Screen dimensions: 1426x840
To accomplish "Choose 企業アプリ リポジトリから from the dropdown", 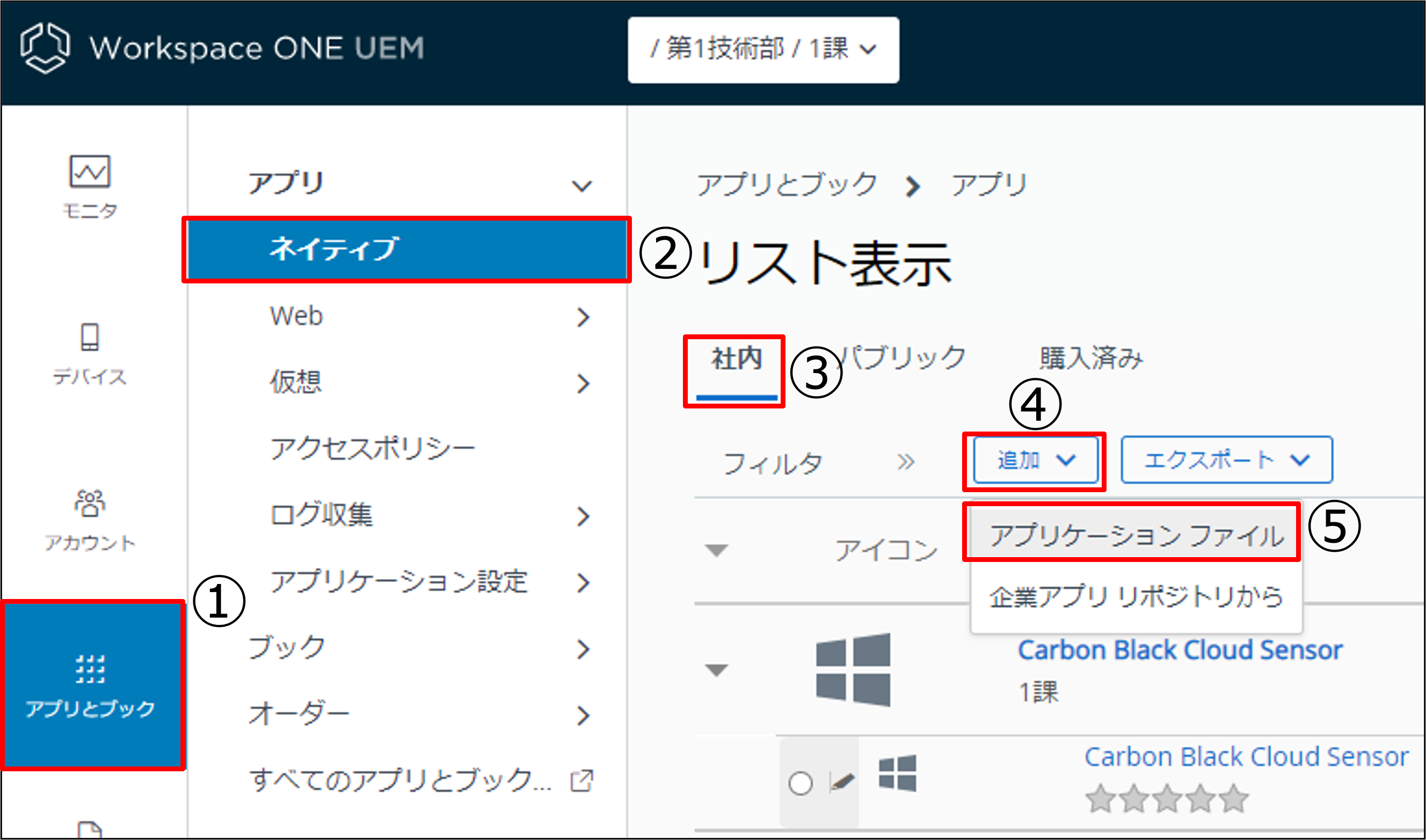I will pos(1136,597).
